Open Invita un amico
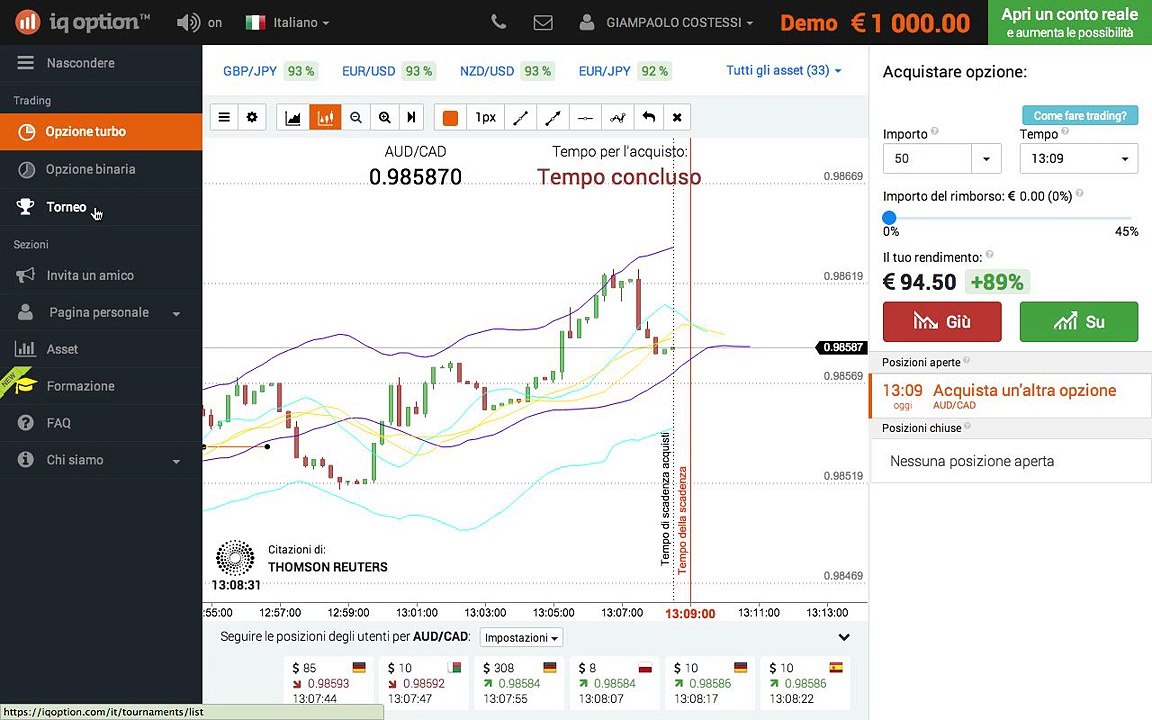 point(101,276)
